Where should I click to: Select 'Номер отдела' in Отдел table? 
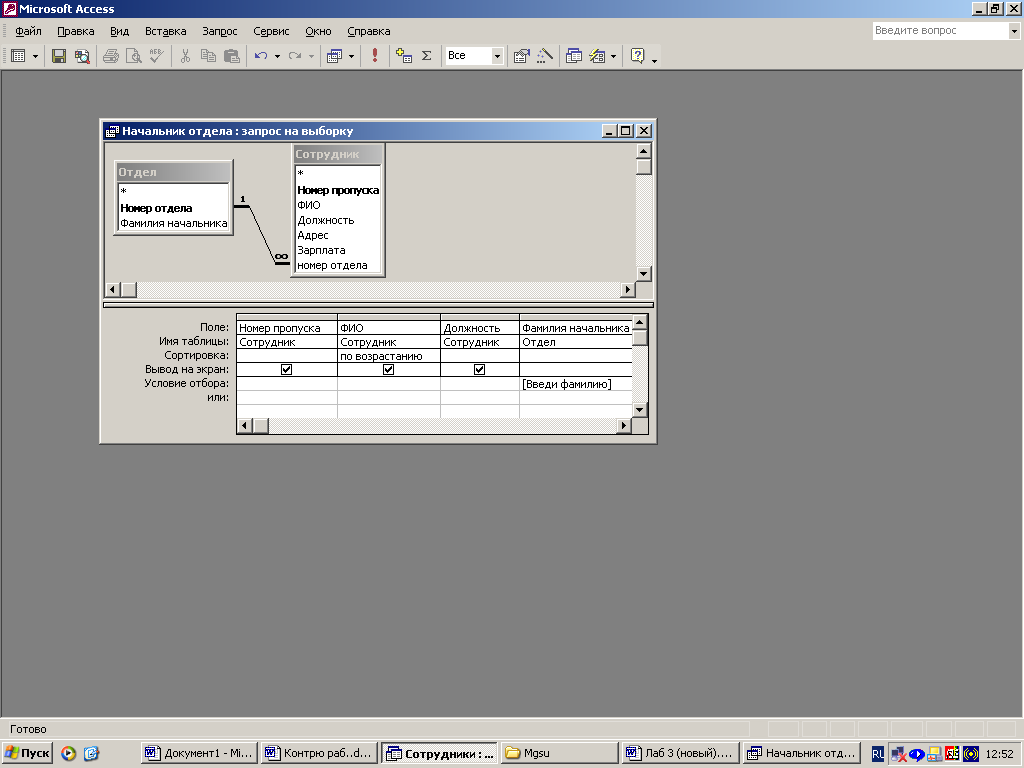pos(156,208)
